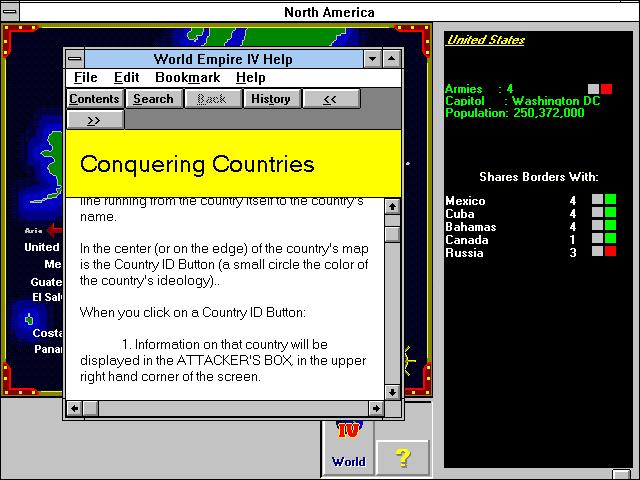This screenshot has width=640, height=480.
Task: Click the red swatch in Russia row
Action: (610, 251)
